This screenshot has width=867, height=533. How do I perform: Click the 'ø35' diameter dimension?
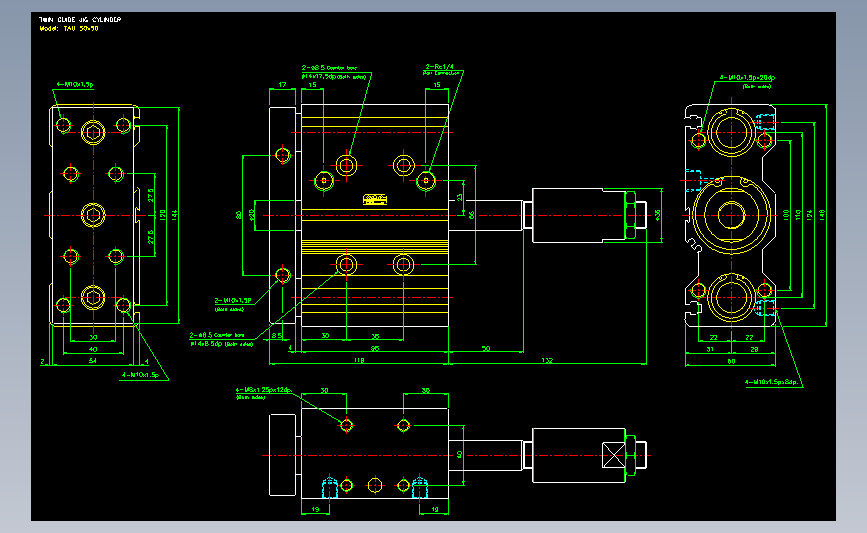coord(657,215)
